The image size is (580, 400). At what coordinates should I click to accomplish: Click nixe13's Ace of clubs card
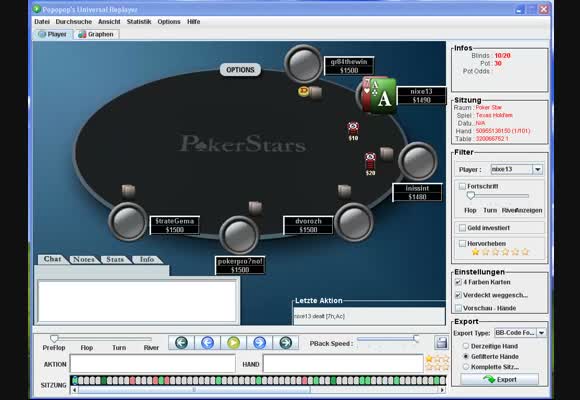[383, 96]
